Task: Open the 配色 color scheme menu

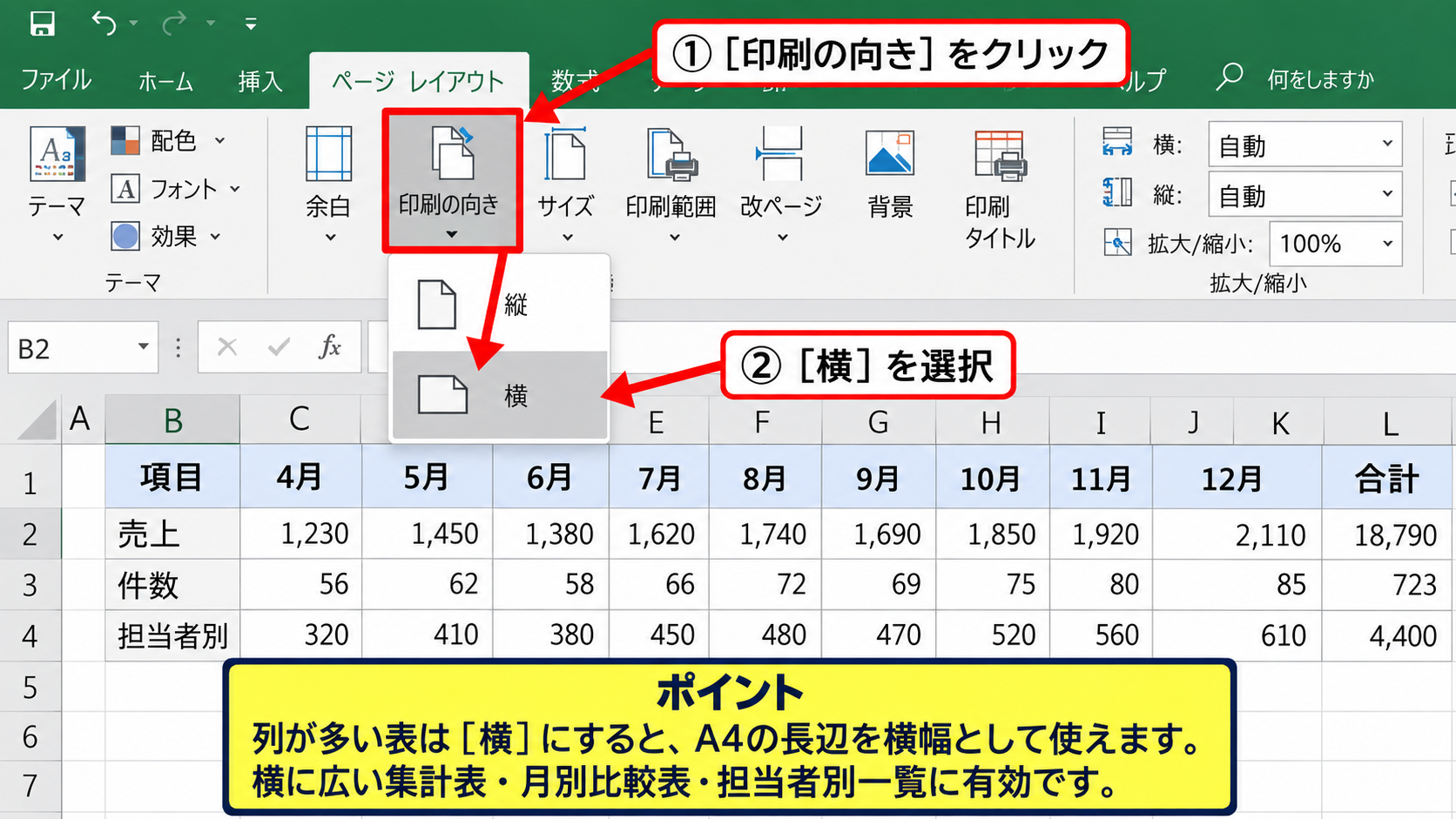Action: pyautogui.click(x=169, y=140)
